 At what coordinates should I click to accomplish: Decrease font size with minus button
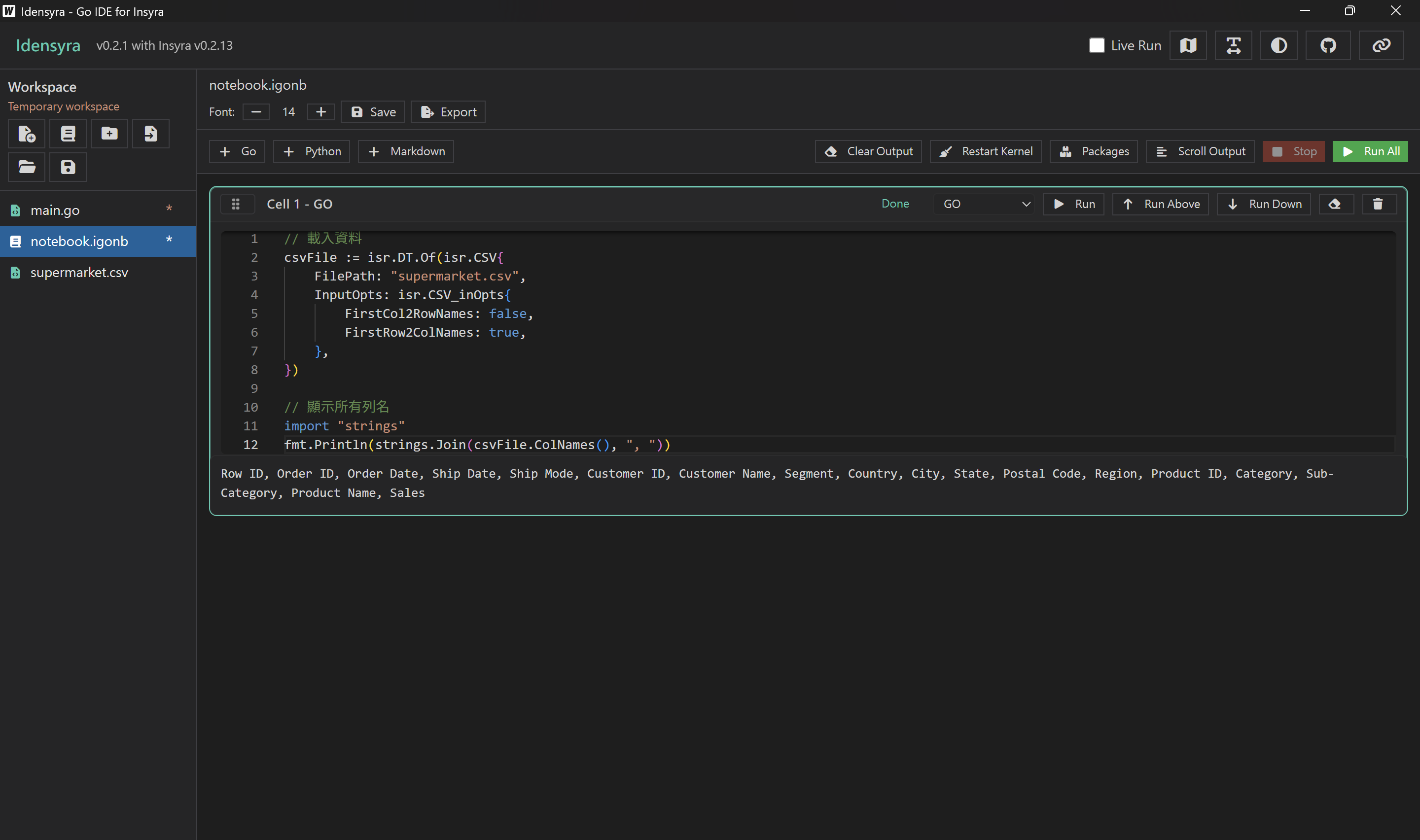tap(256, 112)
